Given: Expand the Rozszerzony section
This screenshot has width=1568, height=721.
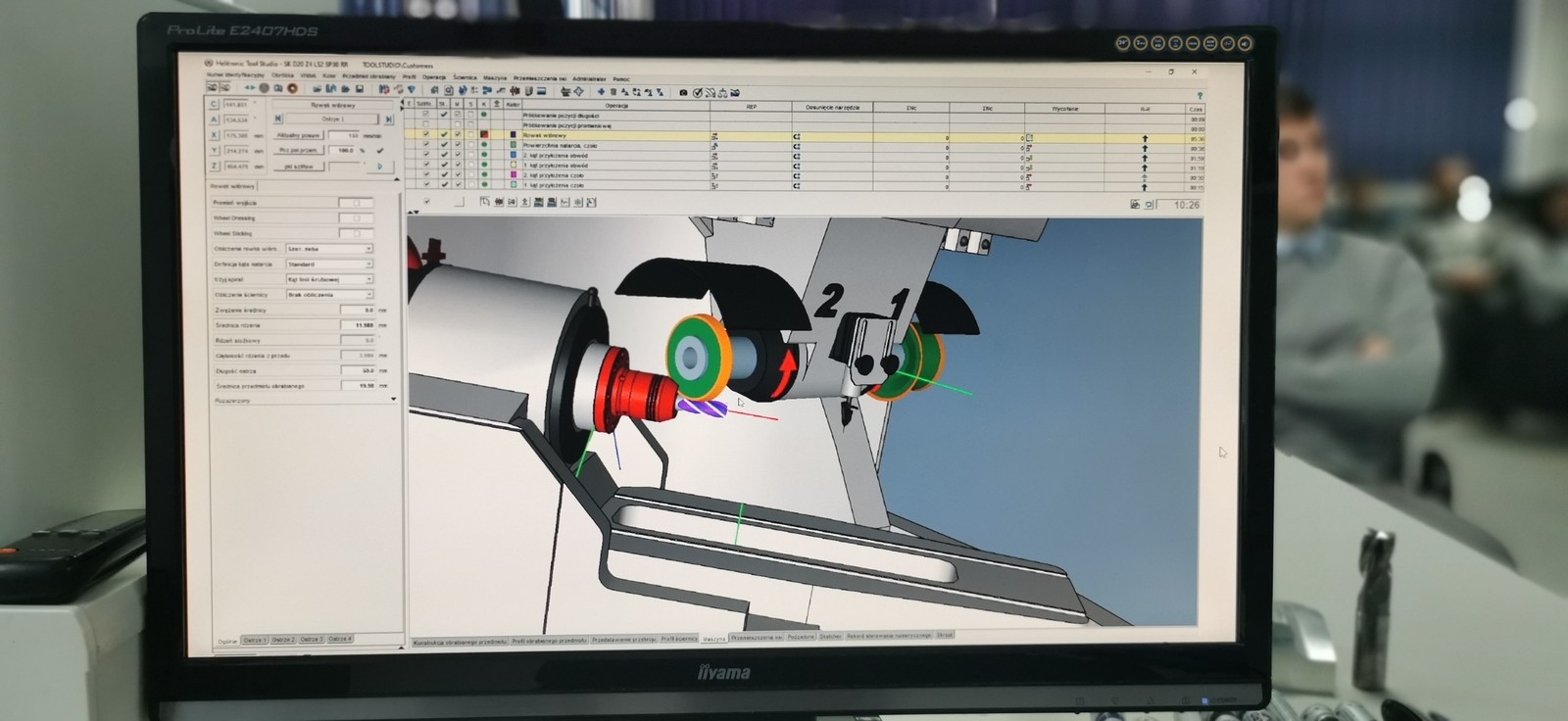Looking at the screenshot, I should 393,400.
